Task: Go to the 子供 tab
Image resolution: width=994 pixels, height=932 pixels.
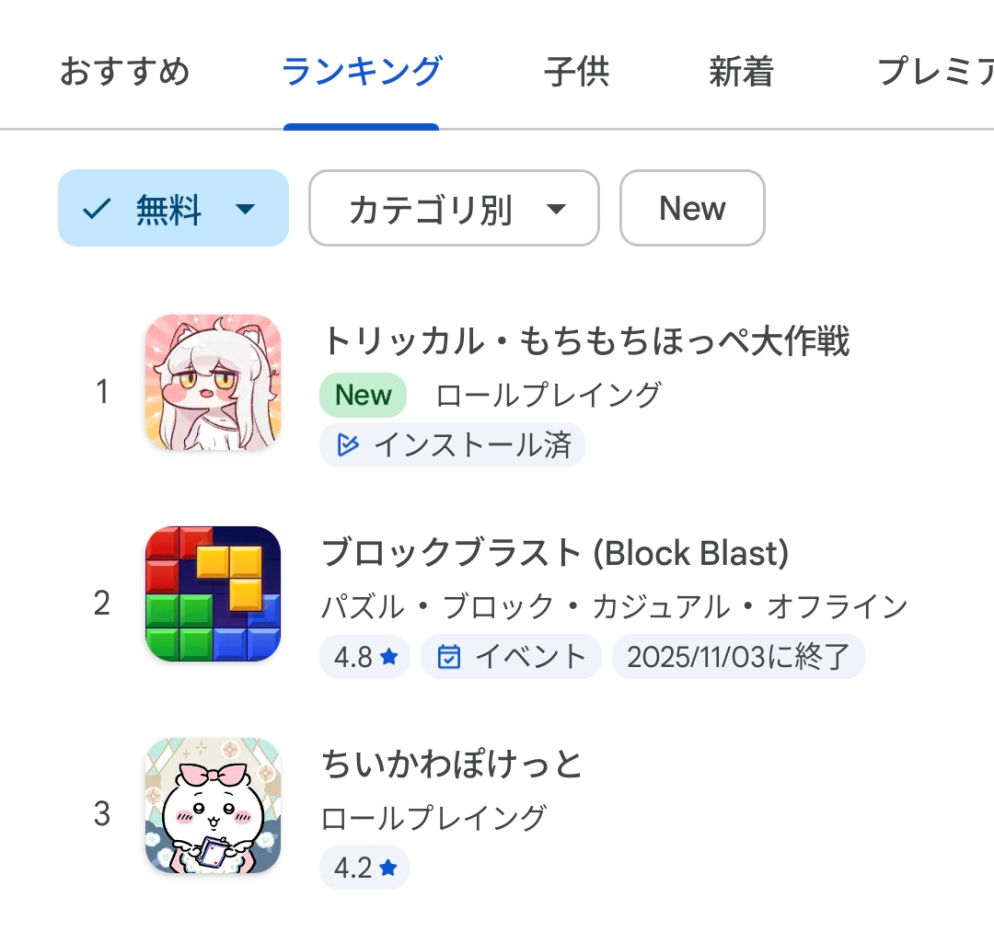Action: coord(576,72)
